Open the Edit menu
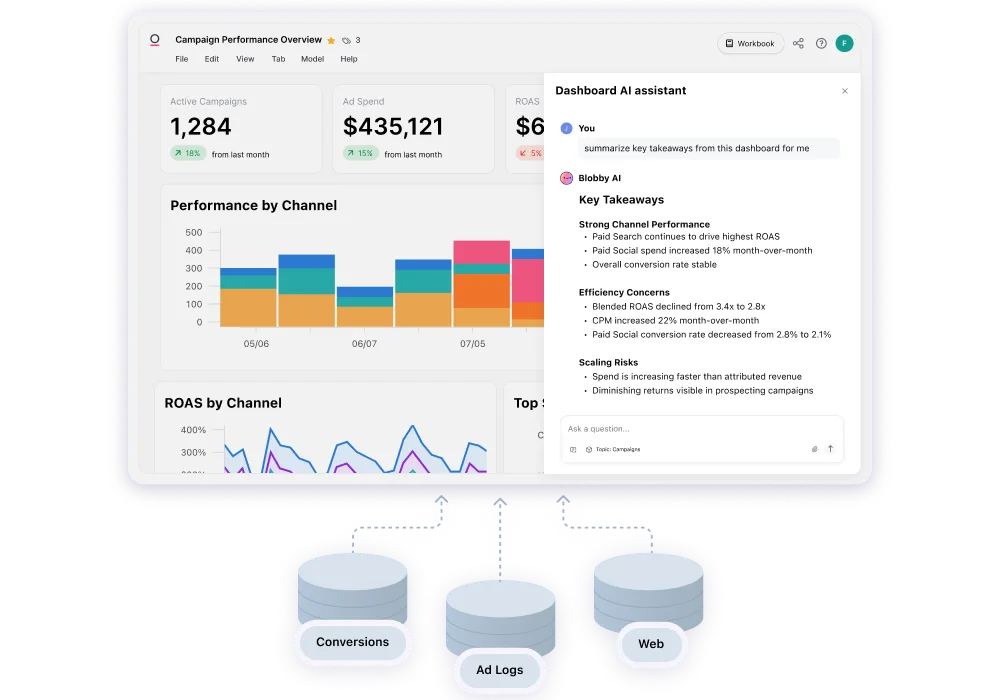Viewport: 1000px width, 700px height. [x=212, y=59]
